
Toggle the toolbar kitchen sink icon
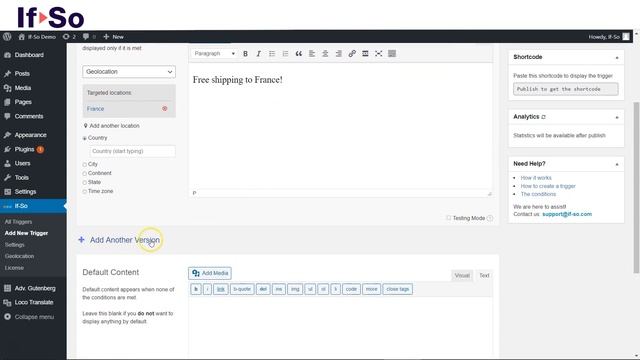(x=392, y=53)
